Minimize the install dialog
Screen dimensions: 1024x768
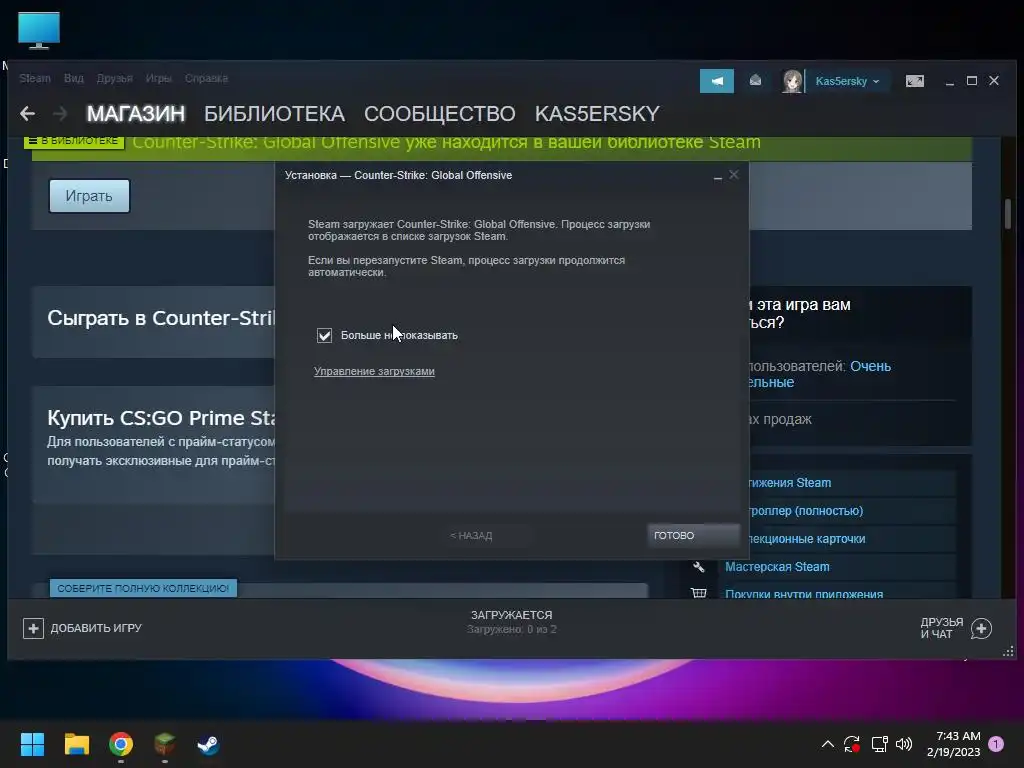pos(718,176)
